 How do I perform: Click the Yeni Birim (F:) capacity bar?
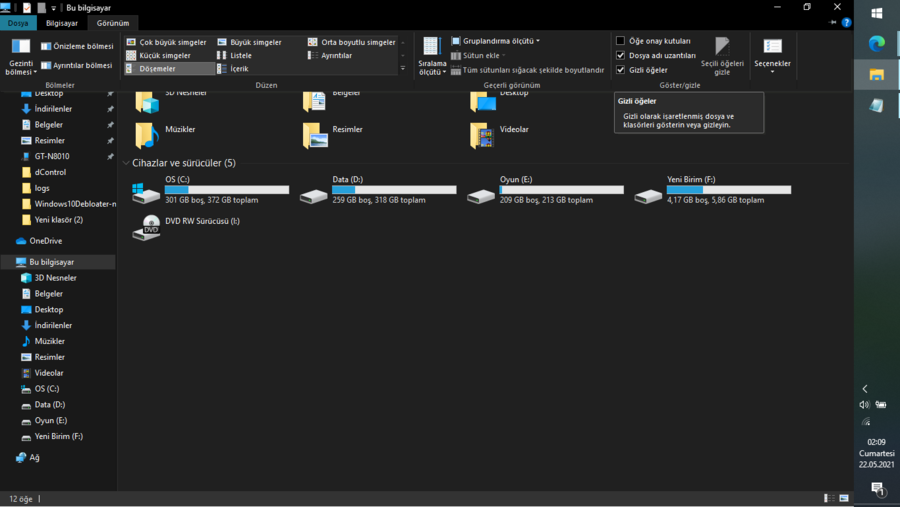pos(728,189)
